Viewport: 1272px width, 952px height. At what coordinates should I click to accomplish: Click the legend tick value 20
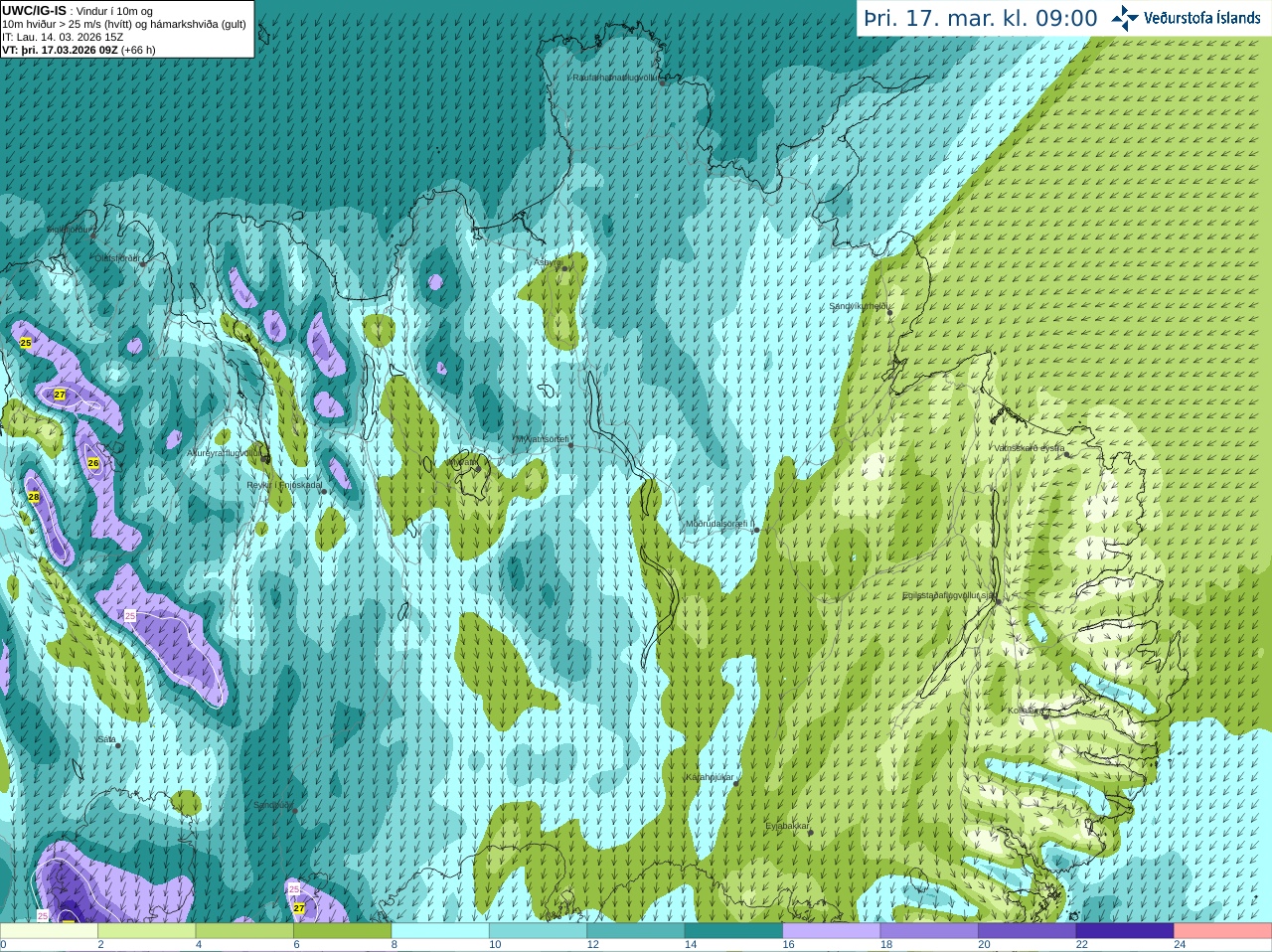click(984, 945)
